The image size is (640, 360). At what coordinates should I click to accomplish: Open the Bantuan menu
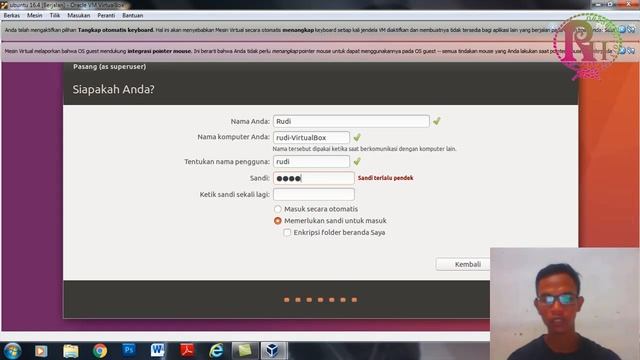coord(133,16)
